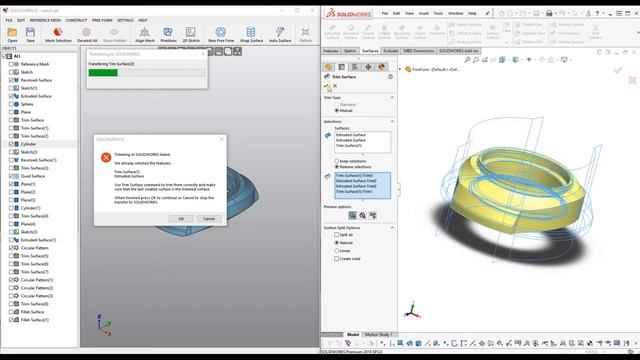This screenshot has height=360, width=640.
Task: Start the 2D Sketch tool
Action: [191, 34]
